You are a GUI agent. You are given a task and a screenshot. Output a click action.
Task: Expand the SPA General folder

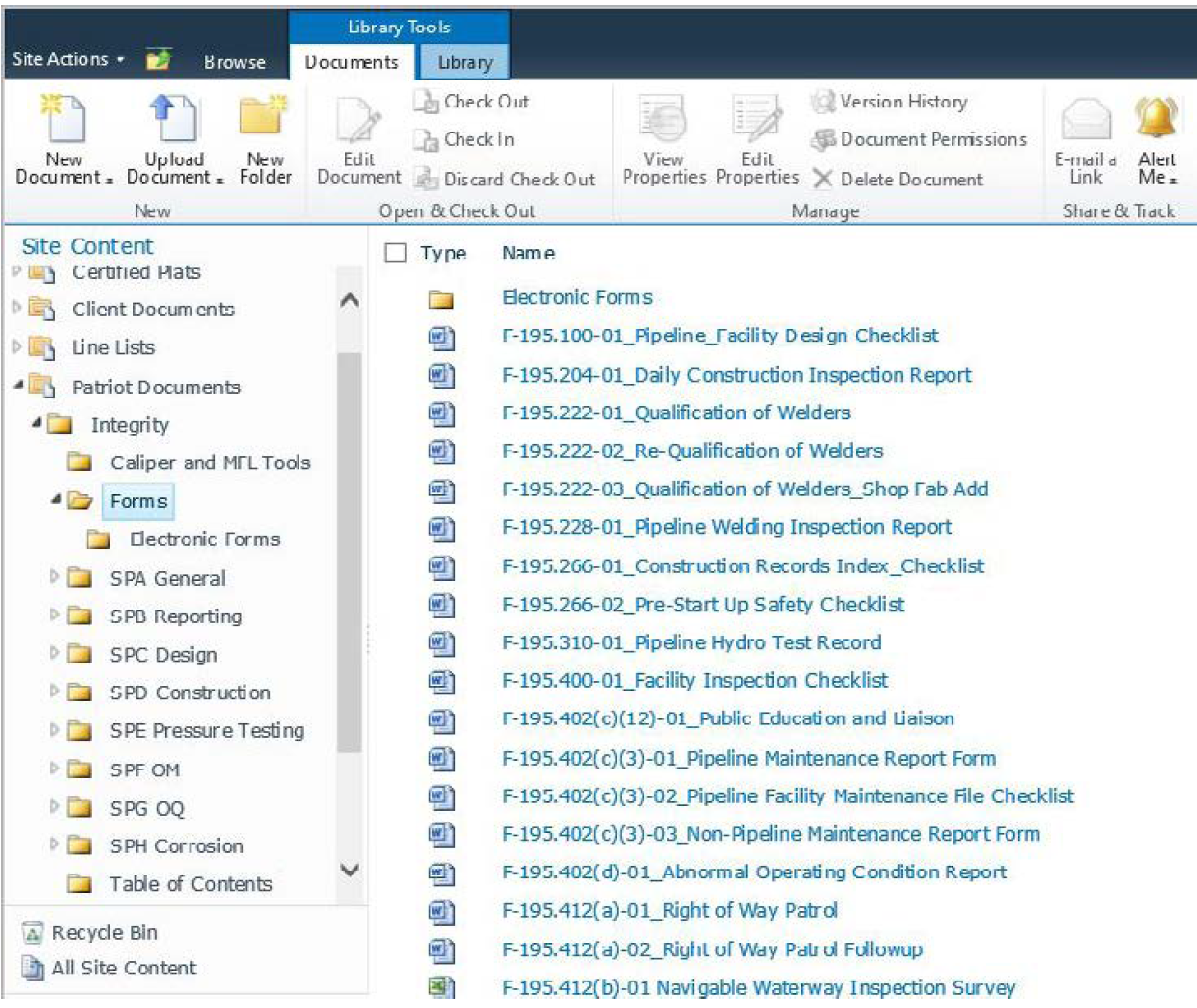click(x=55, y=577)
